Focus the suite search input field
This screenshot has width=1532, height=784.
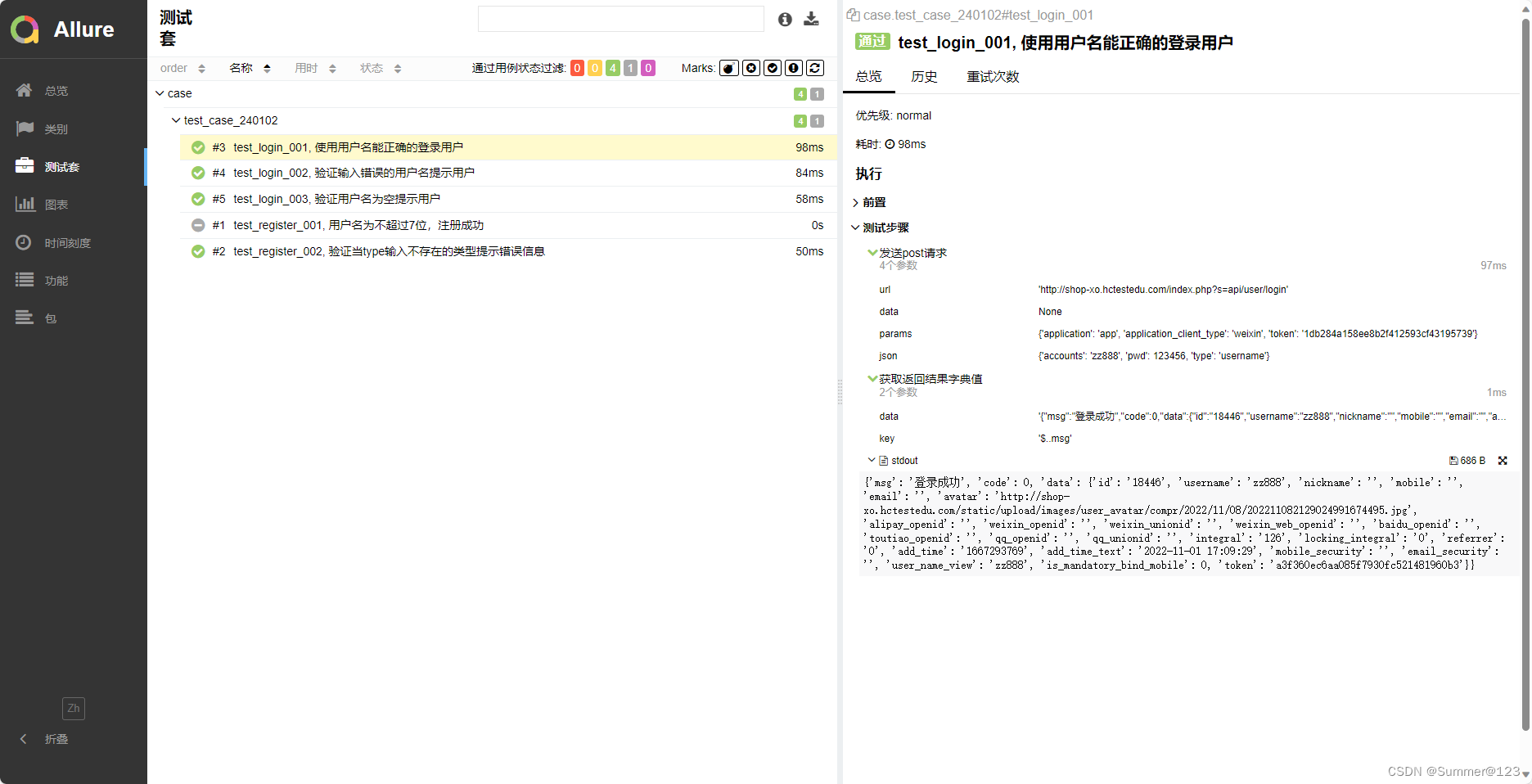point(621,19)
